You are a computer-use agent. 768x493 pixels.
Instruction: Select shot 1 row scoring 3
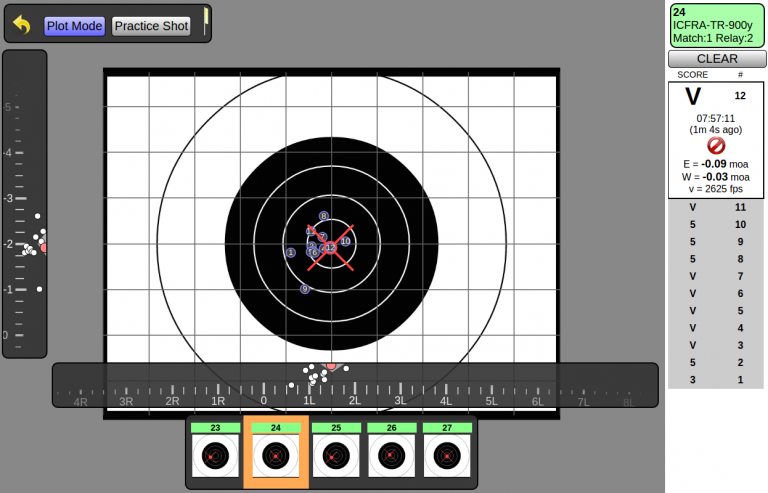click(x=716, y=379)
